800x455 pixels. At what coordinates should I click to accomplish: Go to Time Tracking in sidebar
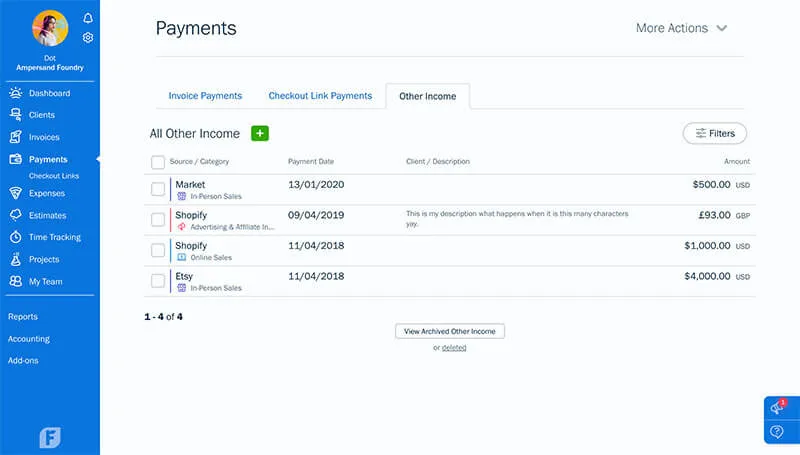click(x=54, y=237)
